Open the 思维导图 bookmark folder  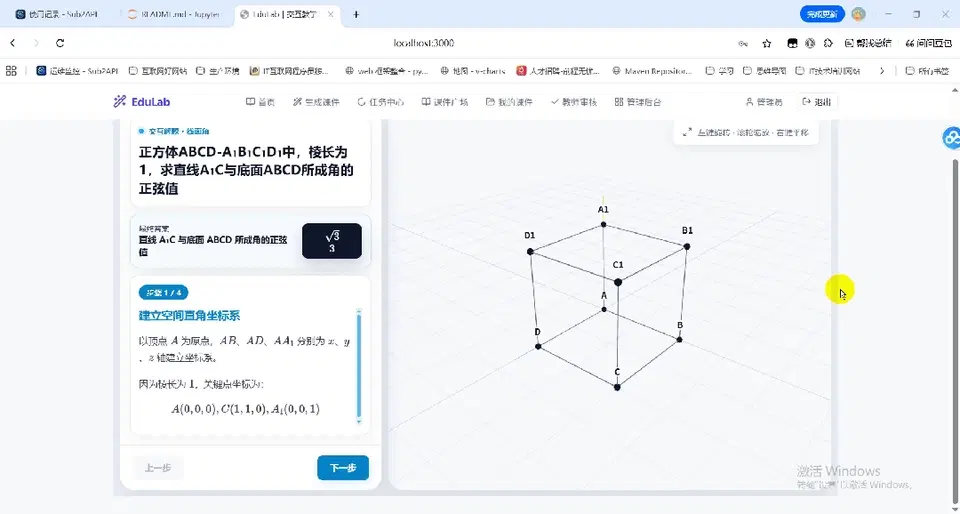[x=764, y=71]
